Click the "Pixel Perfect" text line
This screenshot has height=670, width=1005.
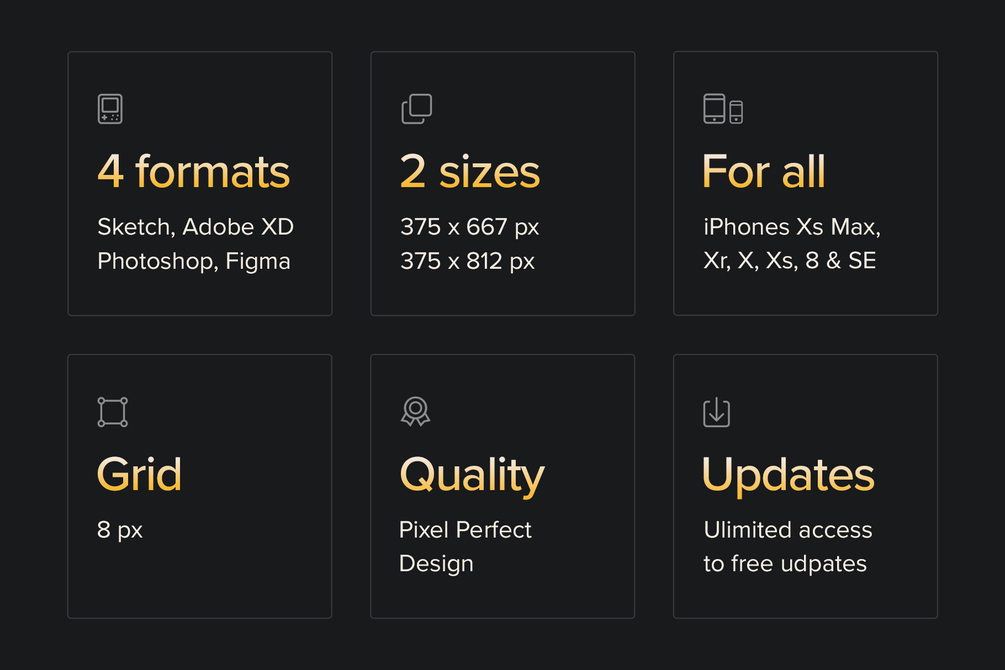pos(465,530)
